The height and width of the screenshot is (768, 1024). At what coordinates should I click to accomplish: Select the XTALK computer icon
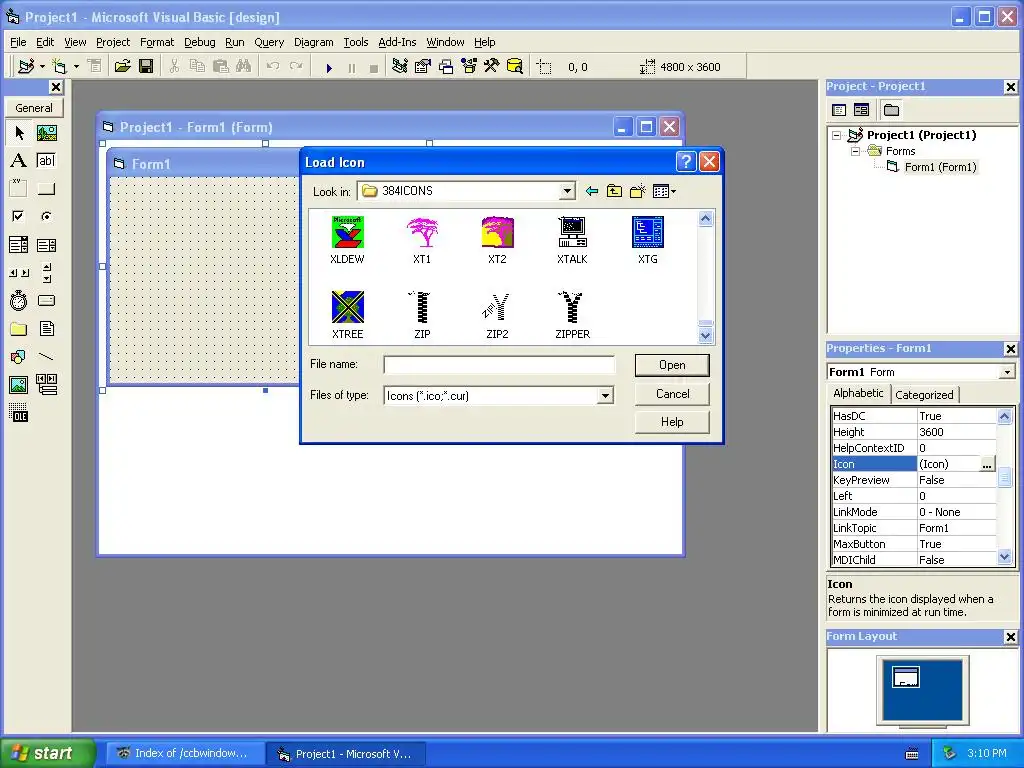572,240
